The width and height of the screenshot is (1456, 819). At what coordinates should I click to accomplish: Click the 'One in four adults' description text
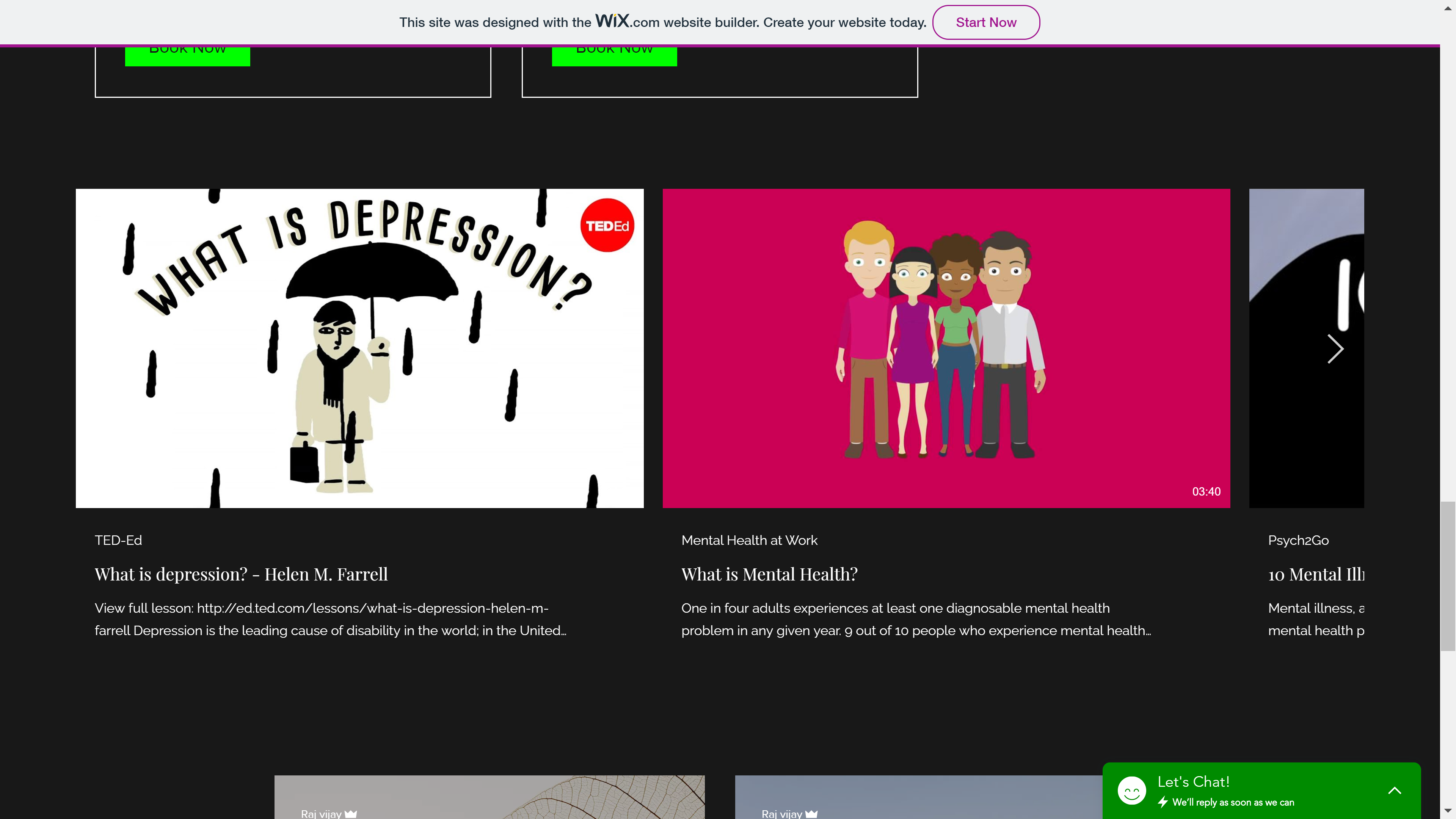point(916,619)
